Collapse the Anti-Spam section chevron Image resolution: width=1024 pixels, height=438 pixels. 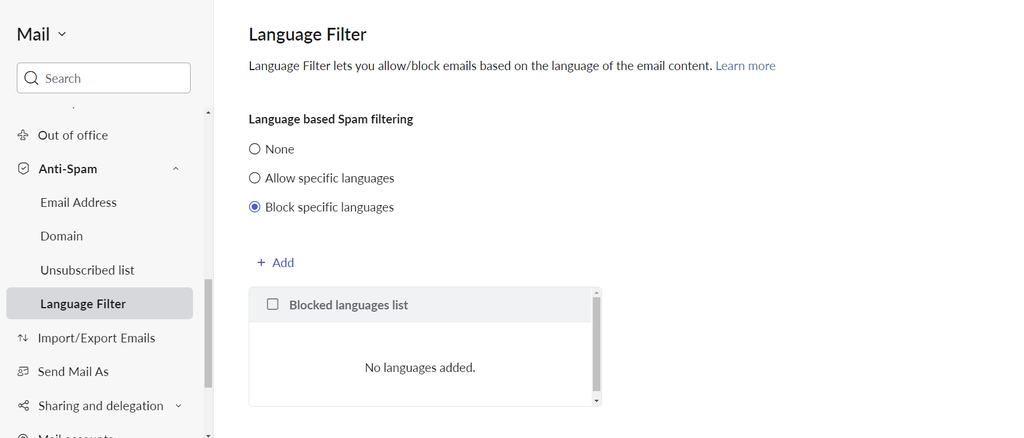coord(176,169)
